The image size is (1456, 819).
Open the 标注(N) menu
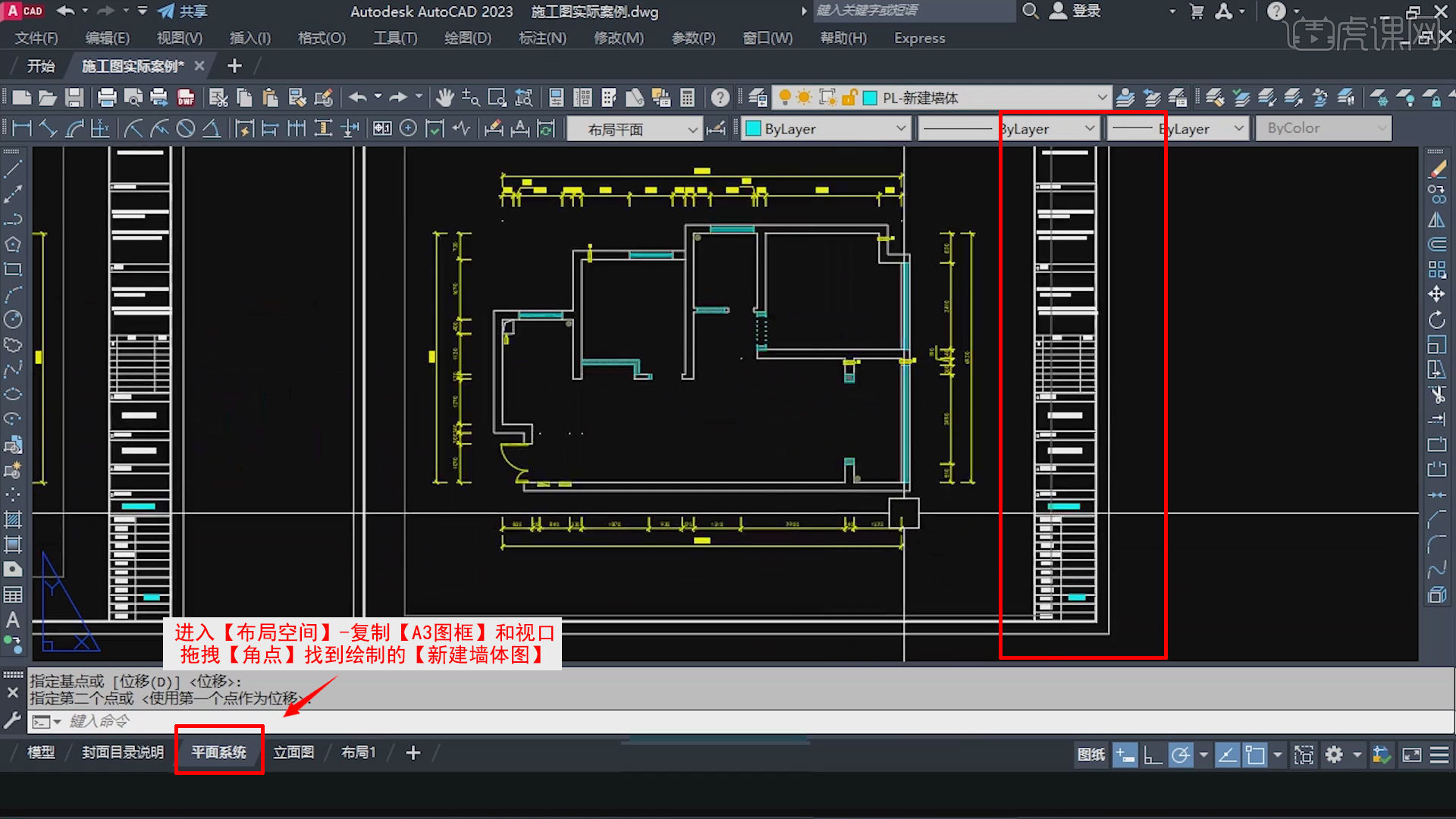coord(542,38)
